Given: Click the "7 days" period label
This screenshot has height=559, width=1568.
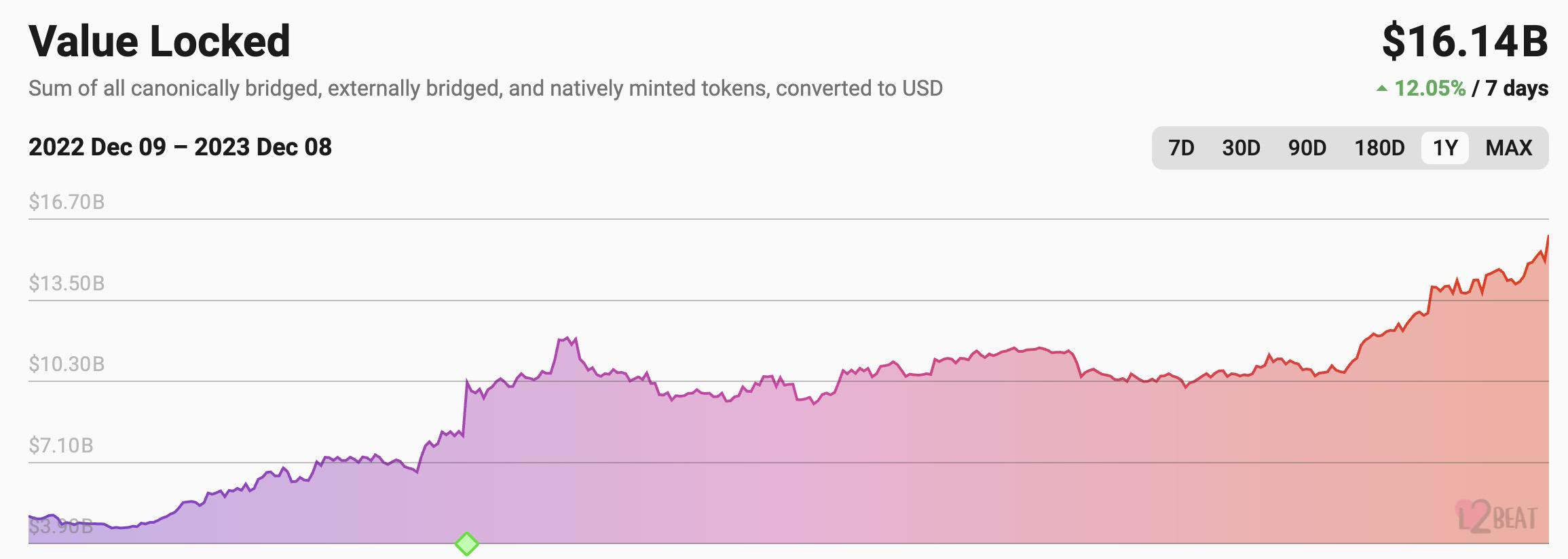Looking at the screenshot, I should pyautogui.click(x=1516, y=89).
